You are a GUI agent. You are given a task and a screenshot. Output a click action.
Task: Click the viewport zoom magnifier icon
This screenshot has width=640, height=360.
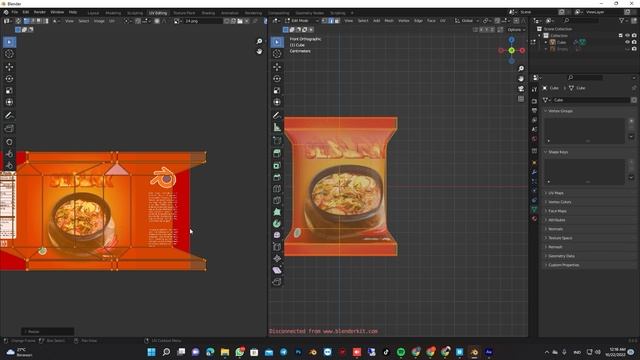click(x=521, y=69)
